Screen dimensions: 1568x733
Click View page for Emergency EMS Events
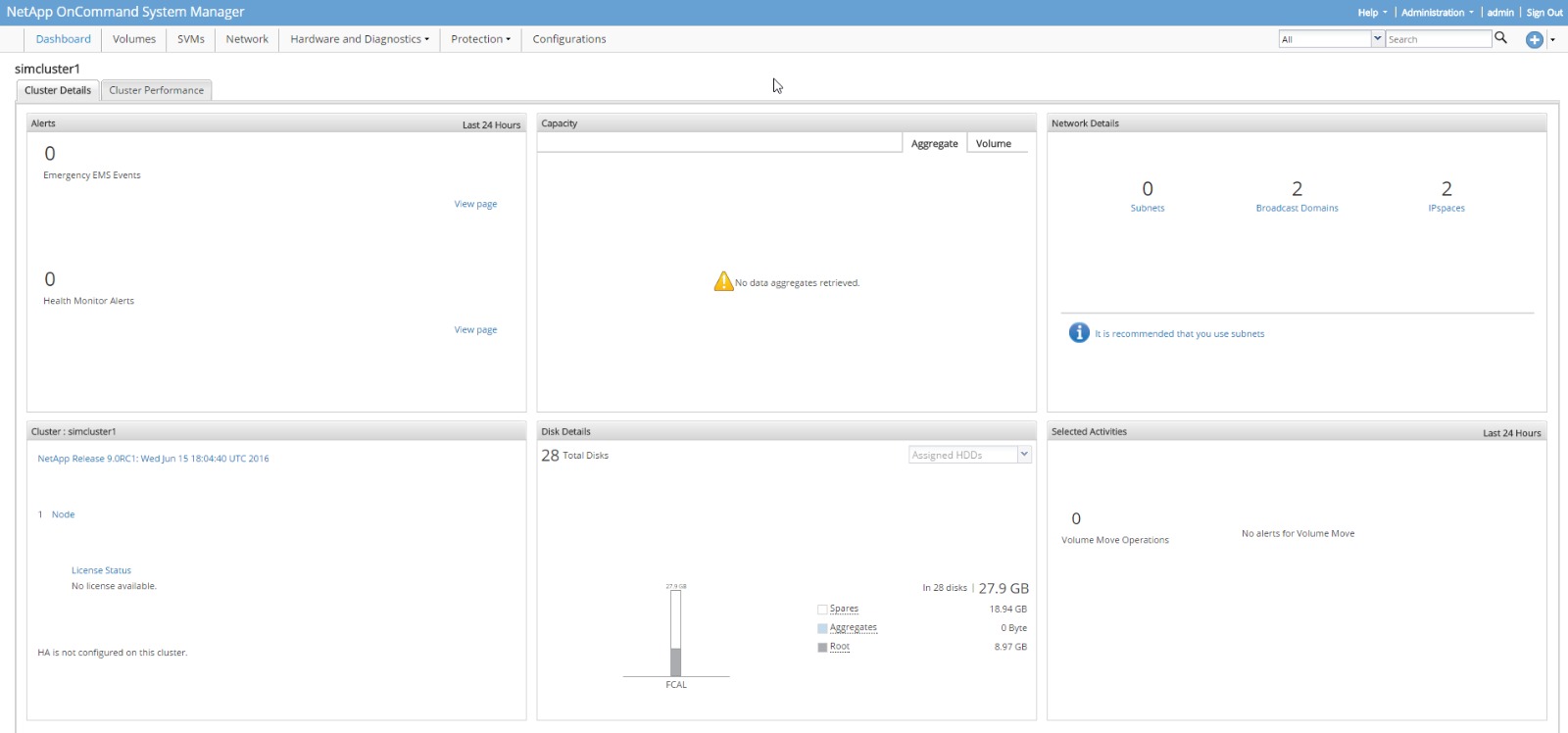pyautogui.click(x=475, y=204)
